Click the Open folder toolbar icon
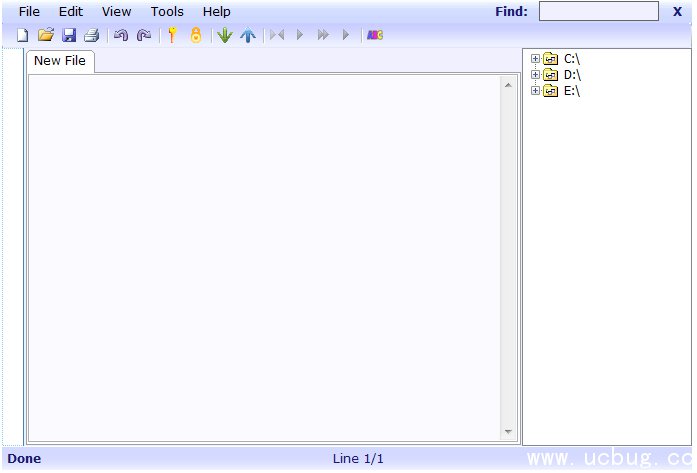The image size is (697, 473). click(45, 35)
